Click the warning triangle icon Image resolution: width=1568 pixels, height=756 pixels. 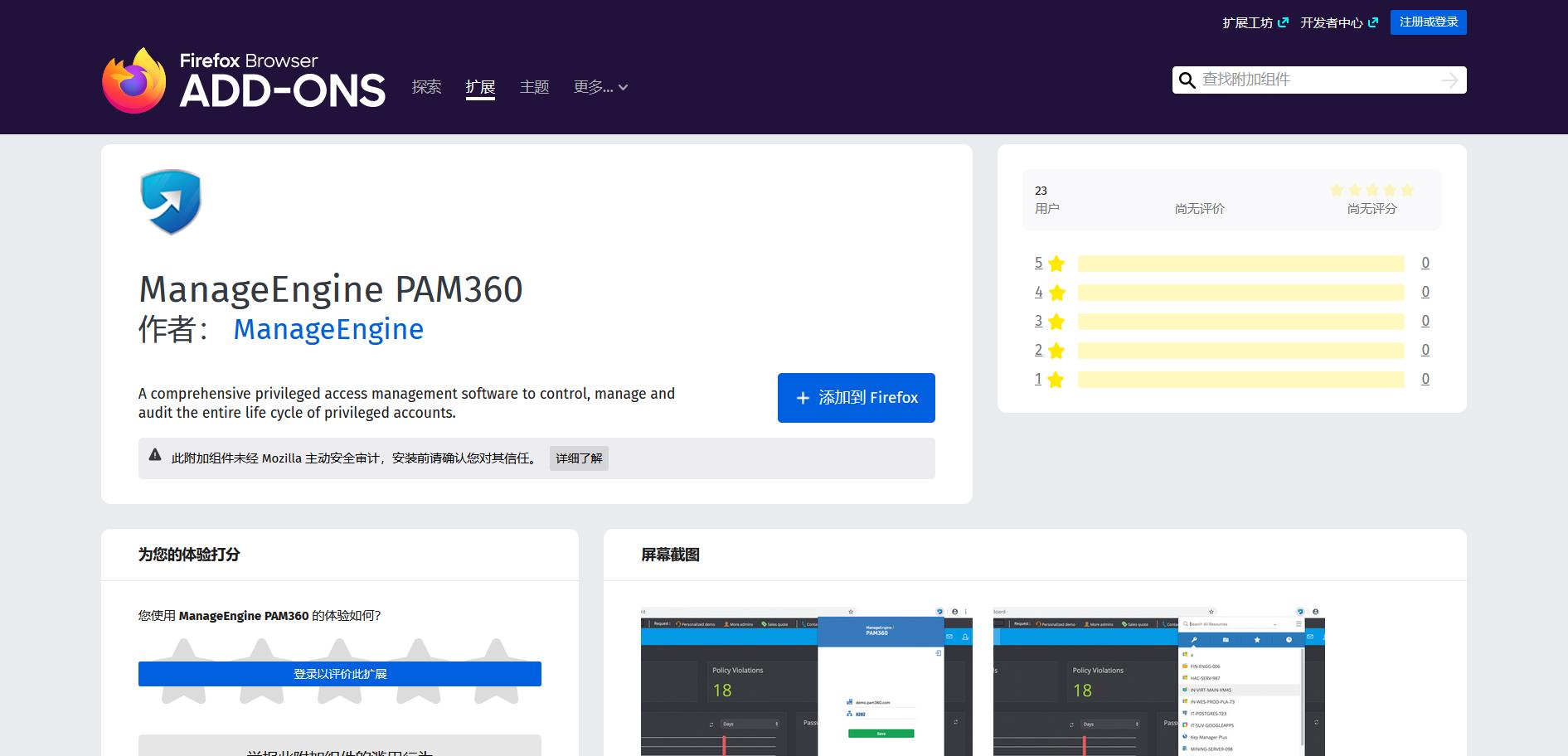pyautogui.click(x=155, y=454)
